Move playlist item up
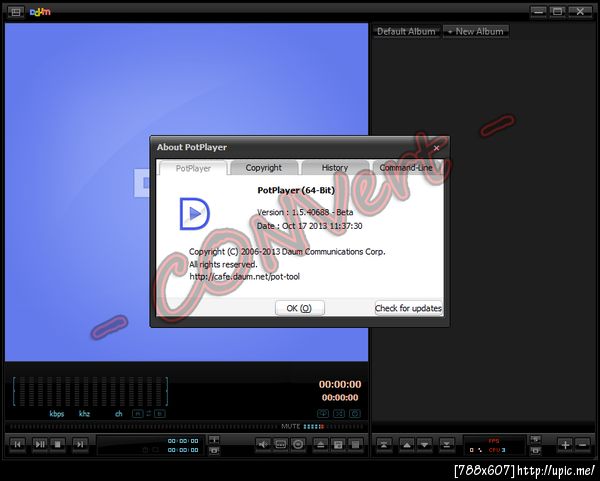 point(407,445)
